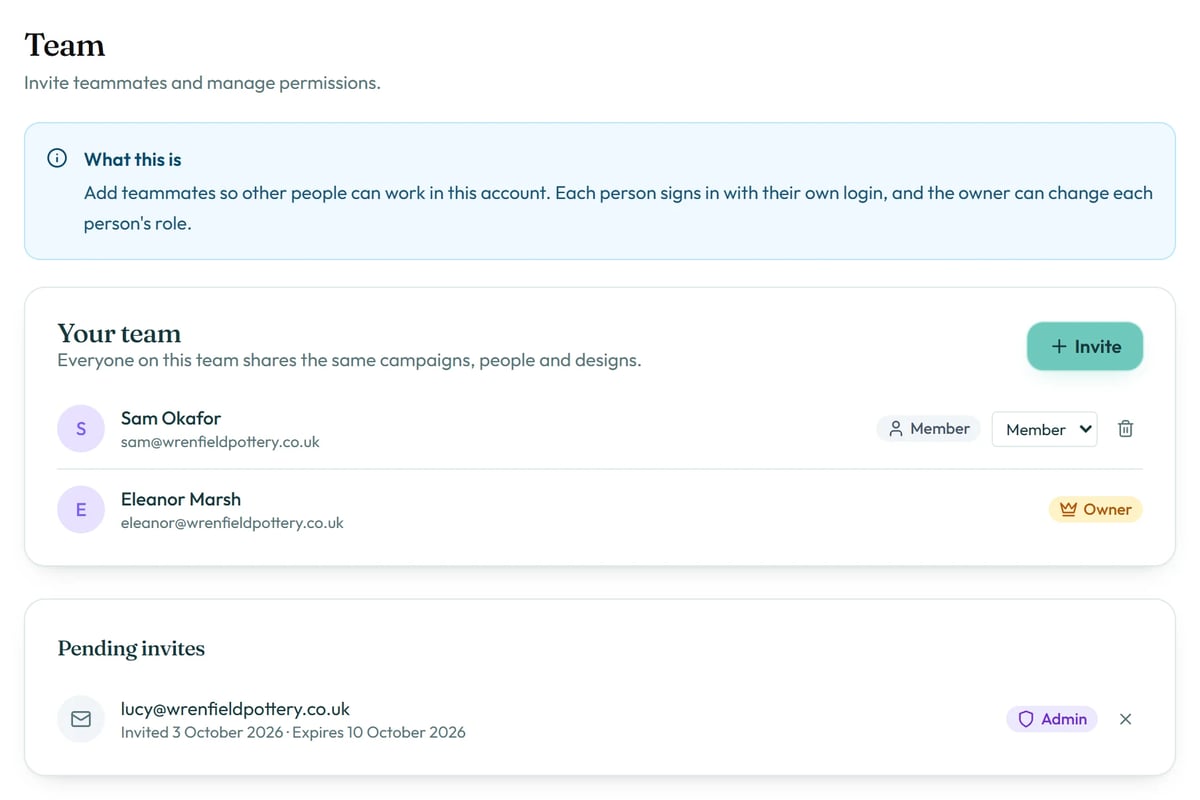Click the Pending invites heading

[131, 649]
